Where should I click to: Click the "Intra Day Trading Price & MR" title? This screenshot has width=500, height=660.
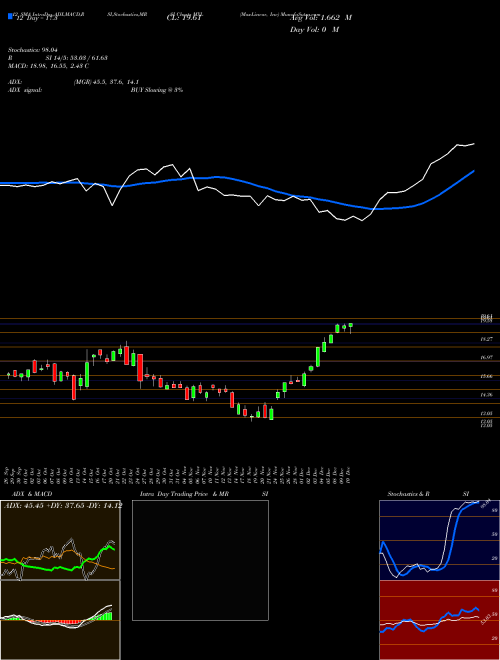(184, 494)
